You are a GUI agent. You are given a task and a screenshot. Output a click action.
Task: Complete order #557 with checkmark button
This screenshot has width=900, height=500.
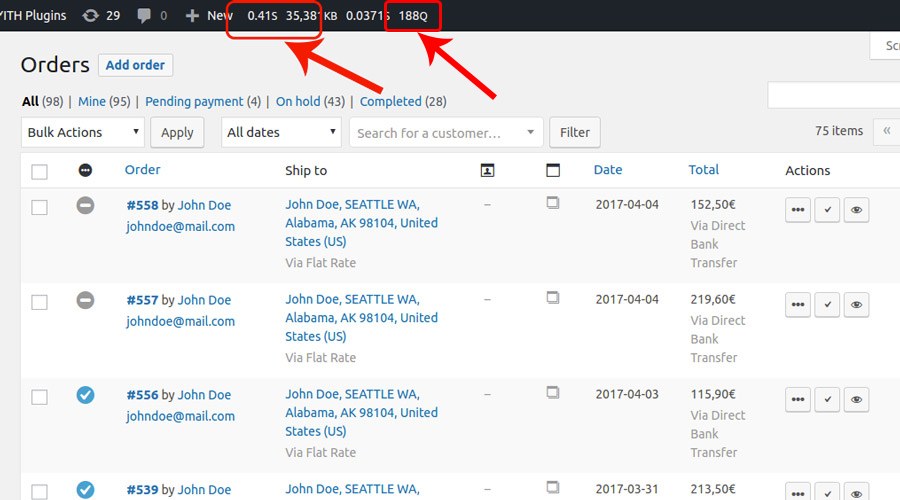click(x=827, y=304)
